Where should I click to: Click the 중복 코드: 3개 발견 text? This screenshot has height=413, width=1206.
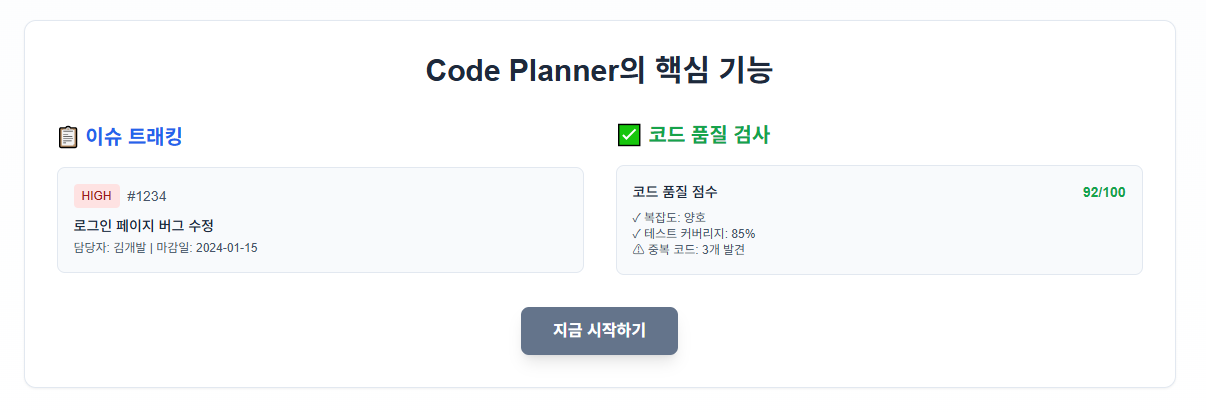click(695, 249)
